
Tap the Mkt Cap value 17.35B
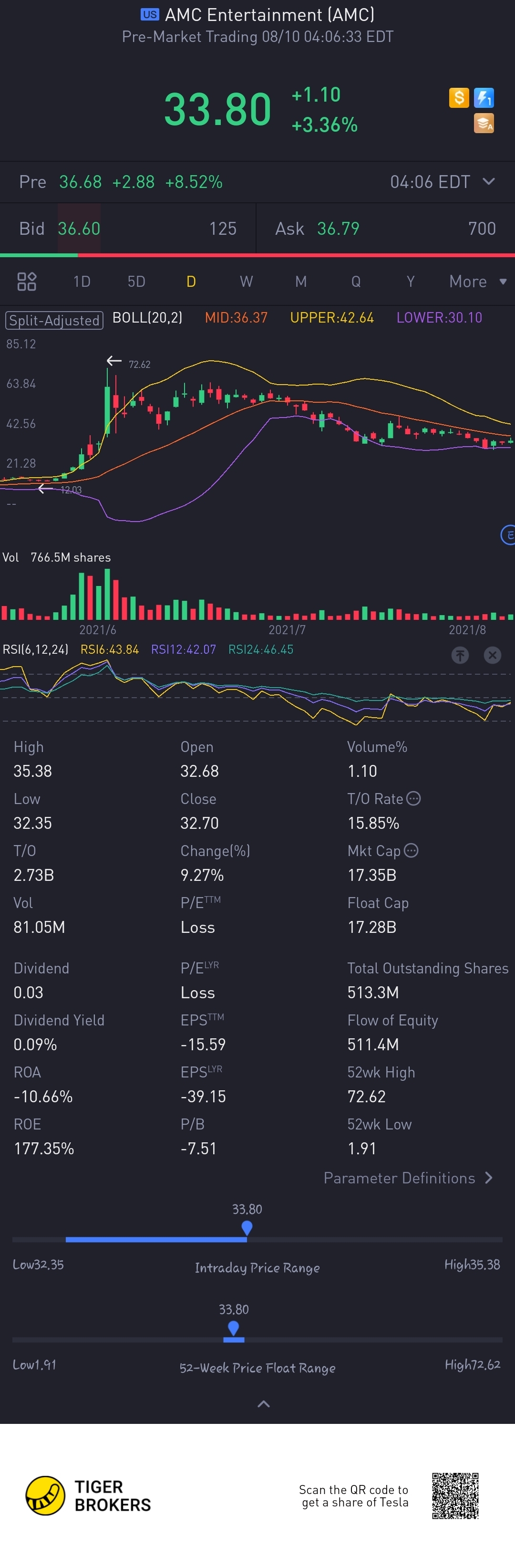point(371,875)
